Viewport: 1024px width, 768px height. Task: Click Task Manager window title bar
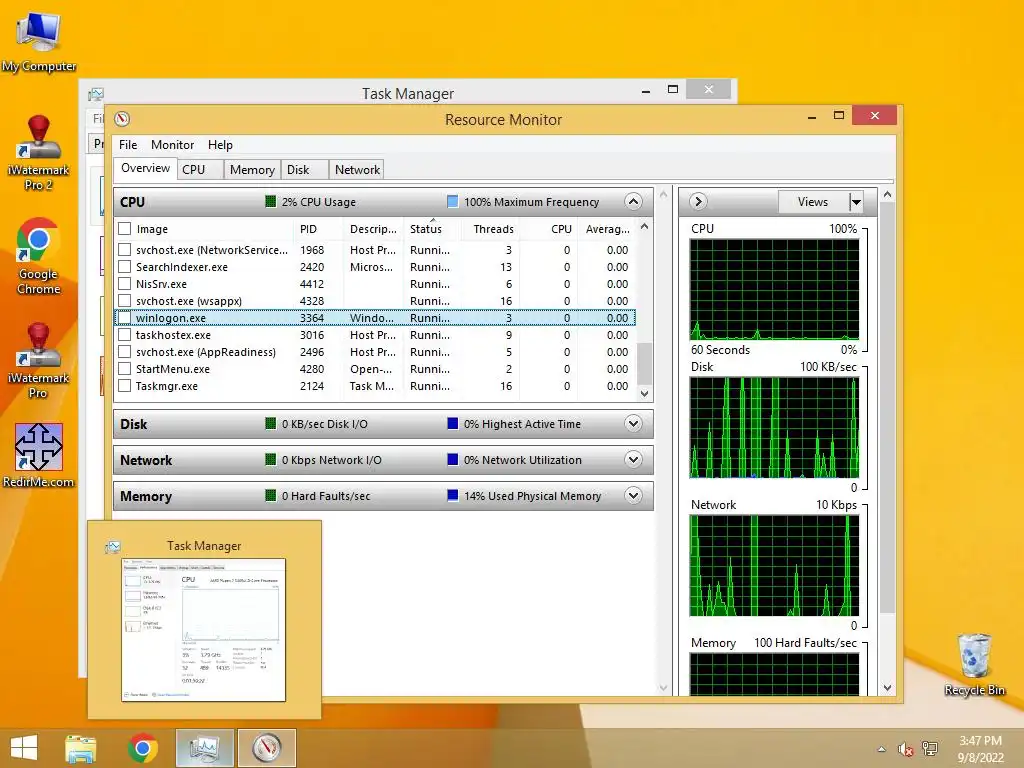408,93
